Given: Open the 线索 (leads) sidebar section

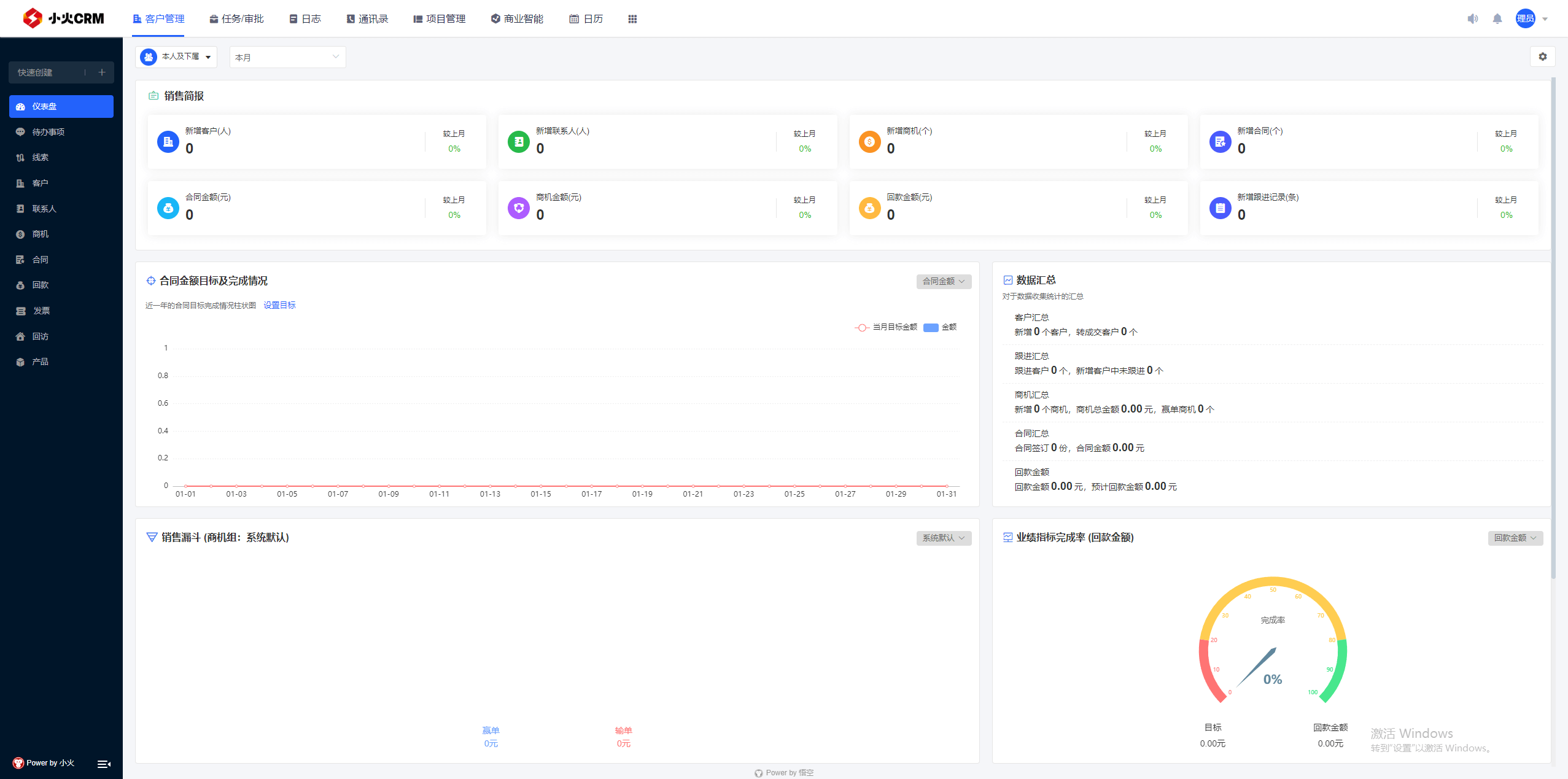Looking at the screenshot, I should click(x=41, y=157).
